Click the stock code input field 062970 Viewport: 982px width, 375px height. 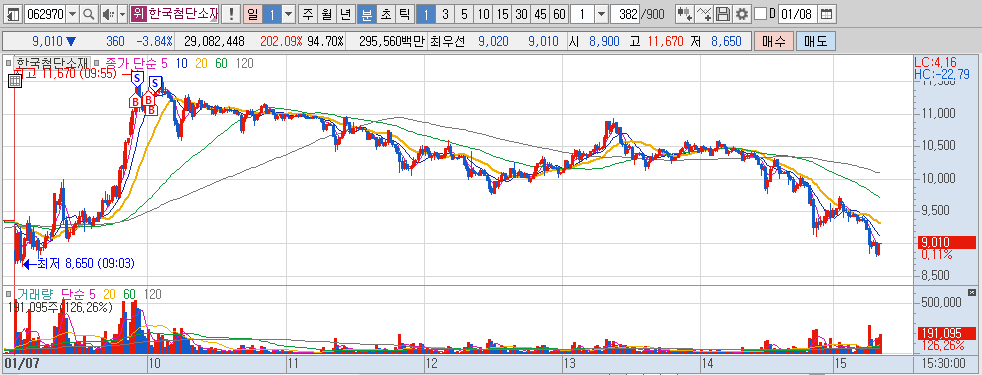pyautogui.click(x=45, y=13)
